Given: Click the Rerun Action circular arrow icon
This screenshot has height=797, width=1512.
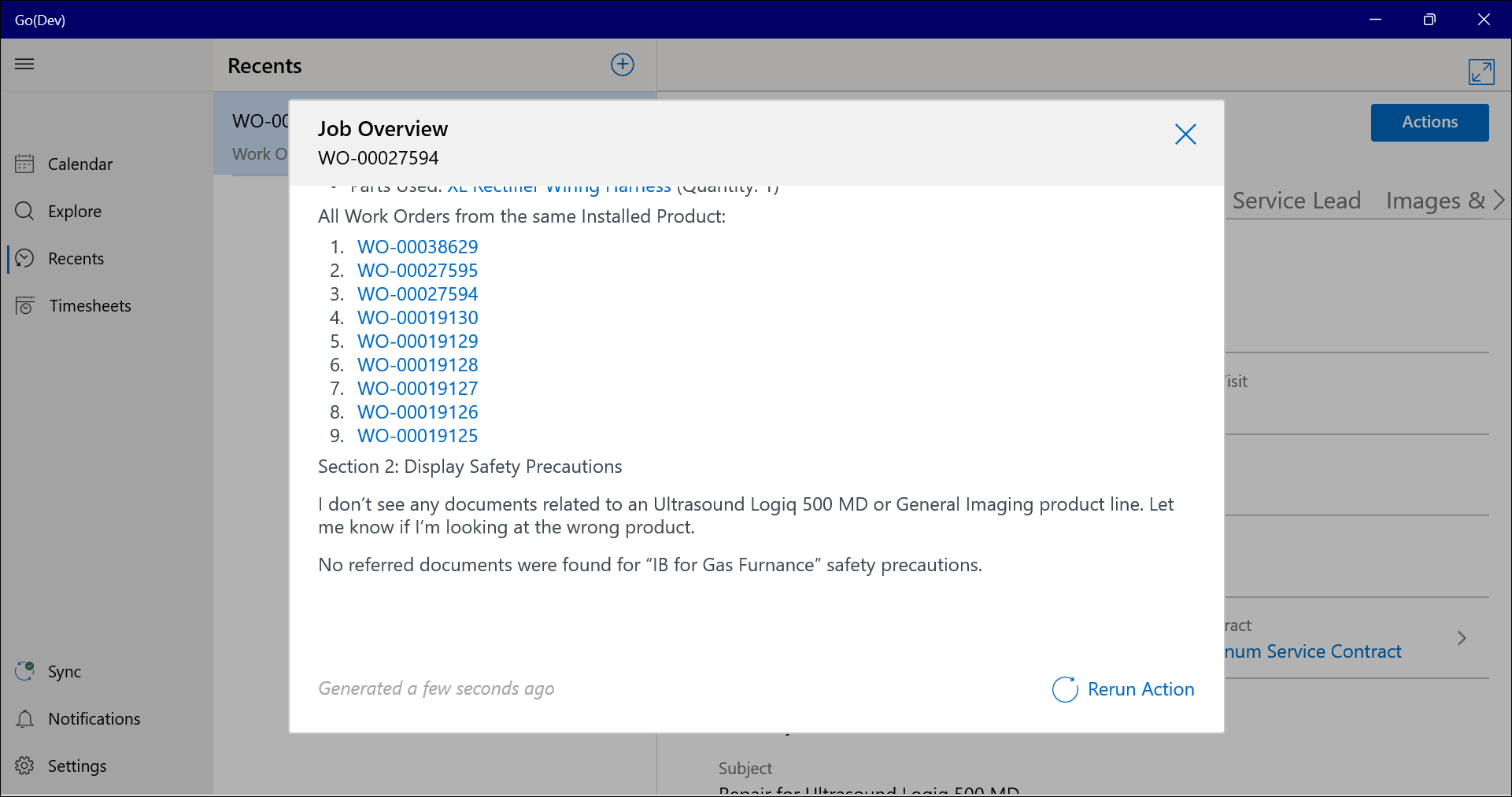Looking at the screenshot, I should click(x=1065, y=689).
